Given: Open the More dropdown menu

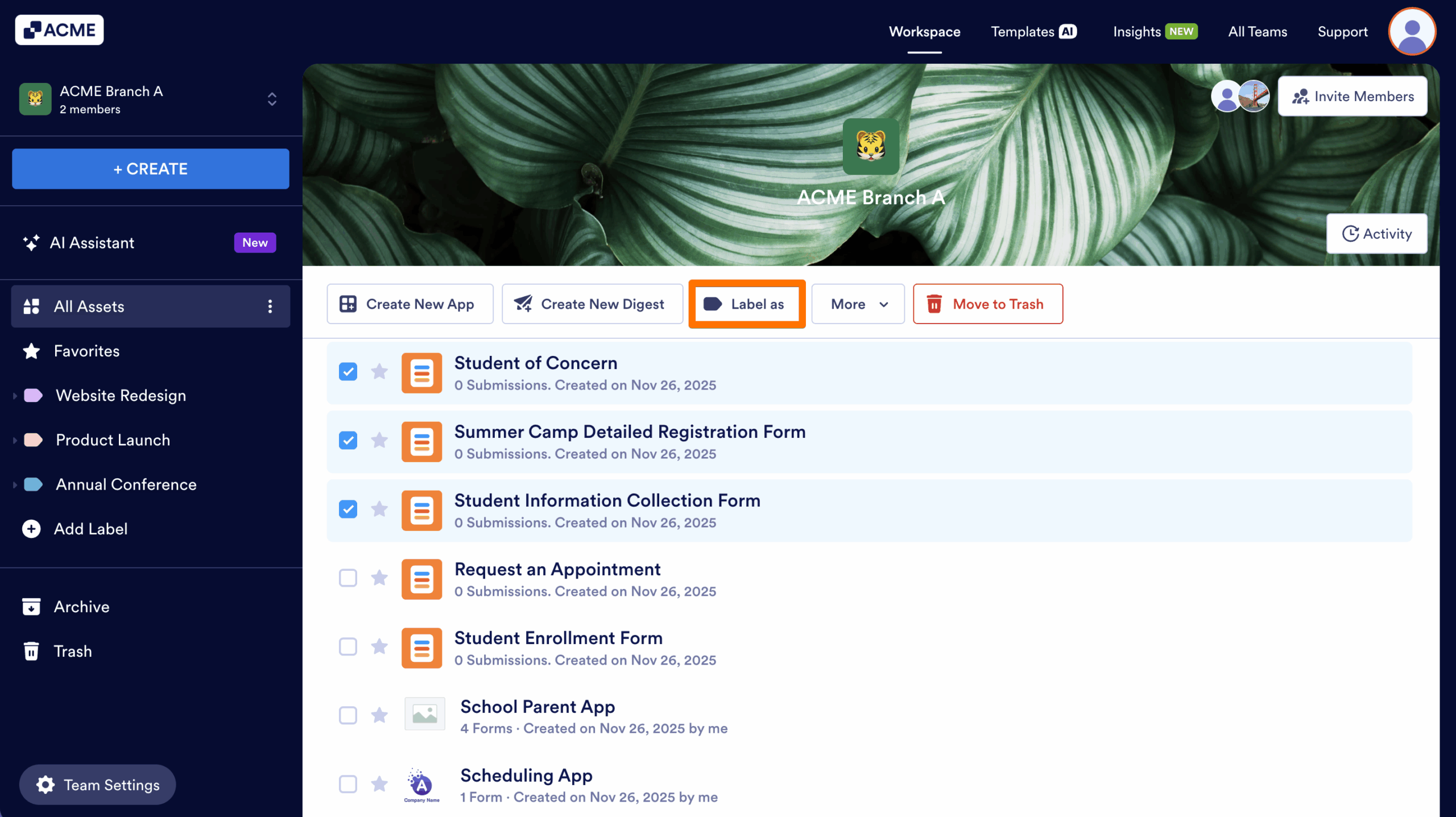Looking at the screenshot, I should 858,304.
